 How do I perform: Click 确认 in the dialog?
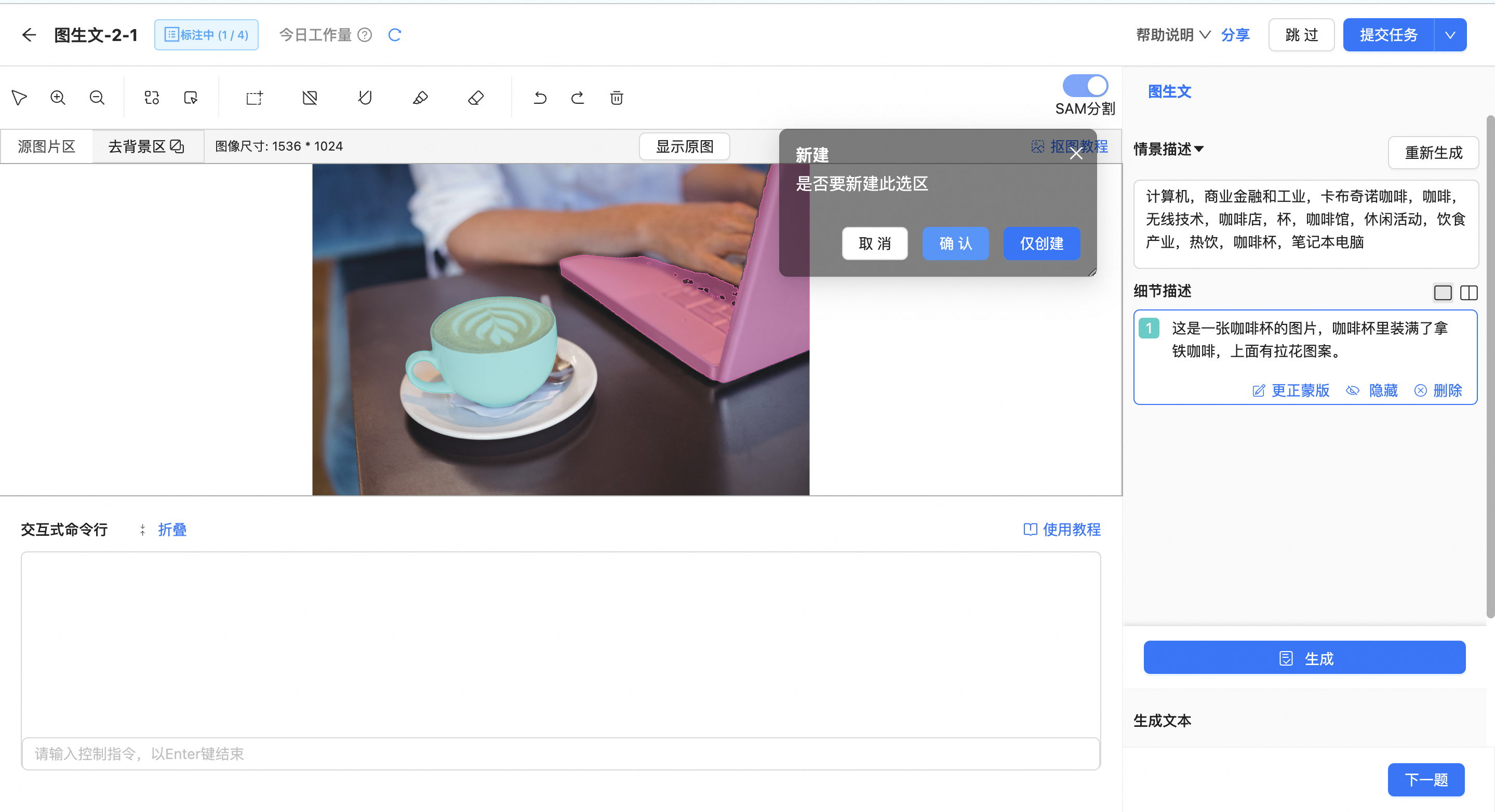[x=955, y=243]
